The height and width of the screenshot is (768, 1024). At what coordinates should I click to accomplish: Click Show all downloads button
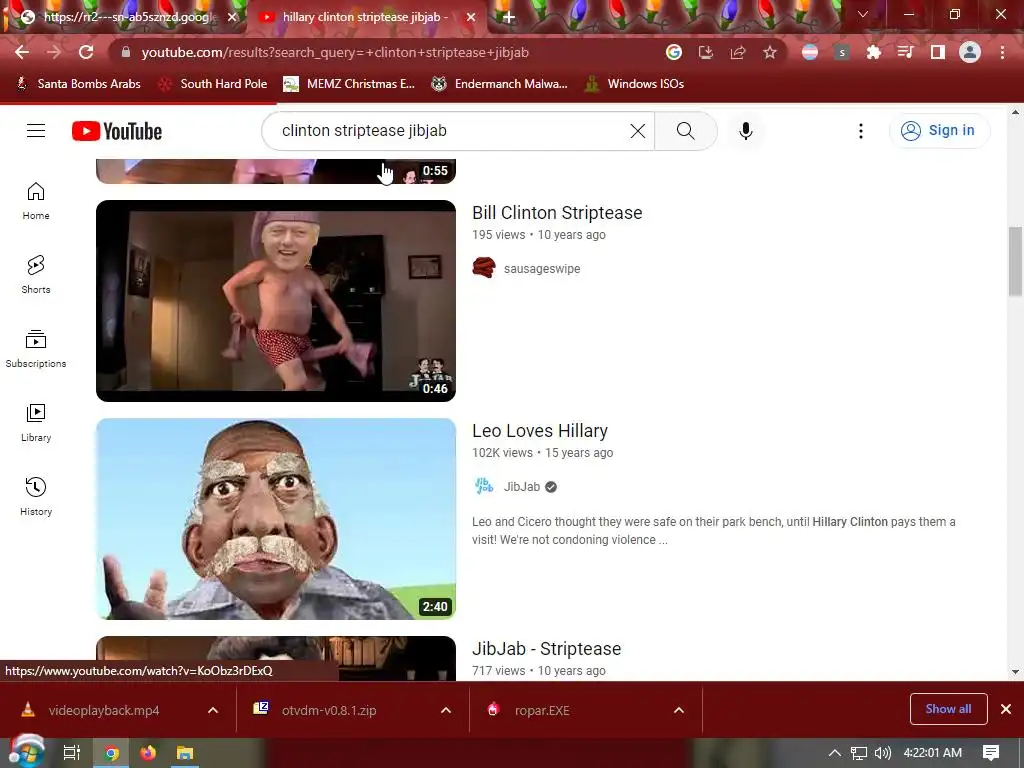point(948,709)
